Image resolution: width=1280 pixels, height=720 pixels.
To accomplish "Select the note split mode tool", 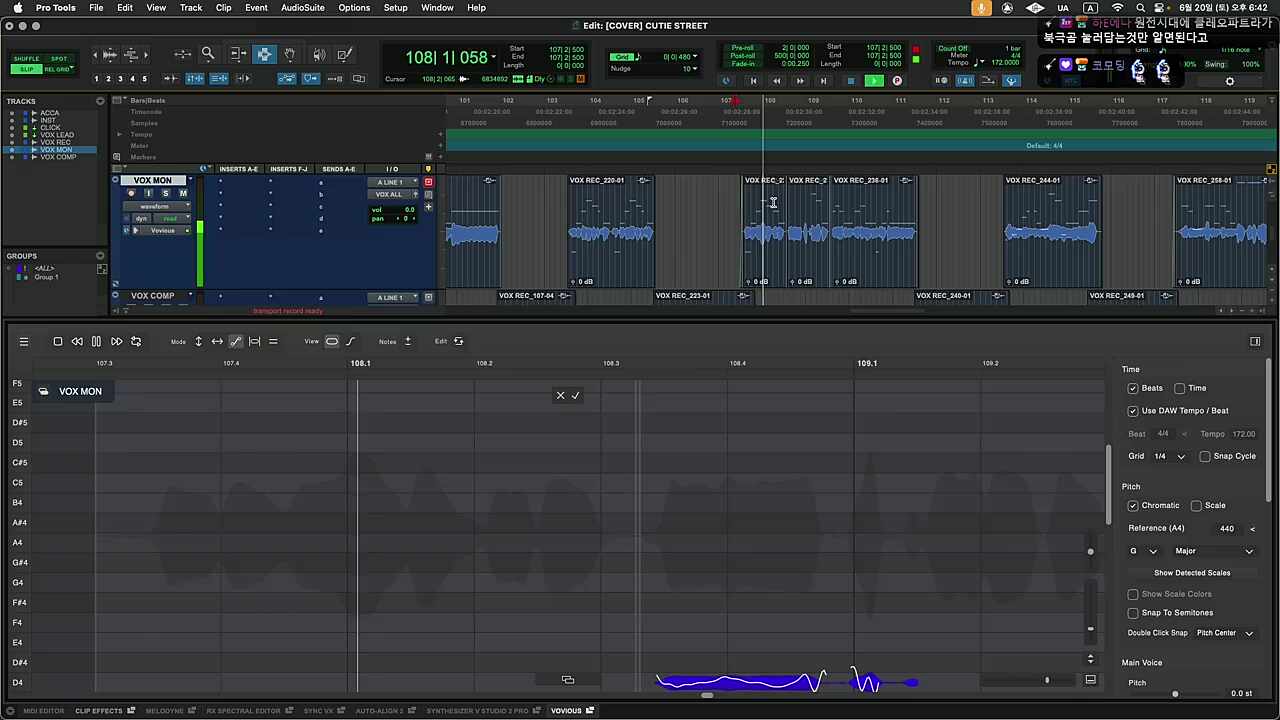I will point(255,342).
